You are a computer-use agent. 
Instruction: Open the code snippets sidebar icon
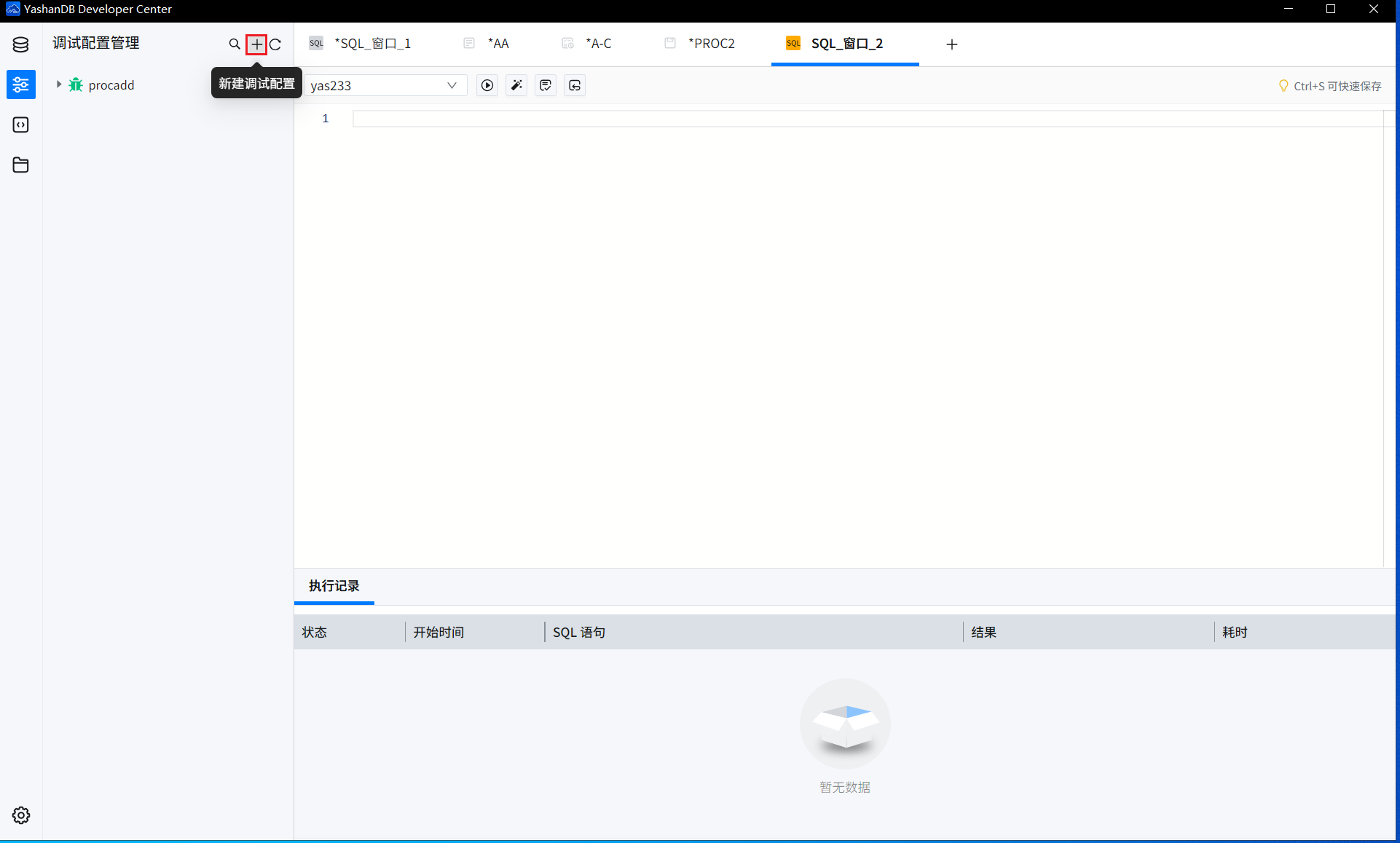(x=20, y=125)
